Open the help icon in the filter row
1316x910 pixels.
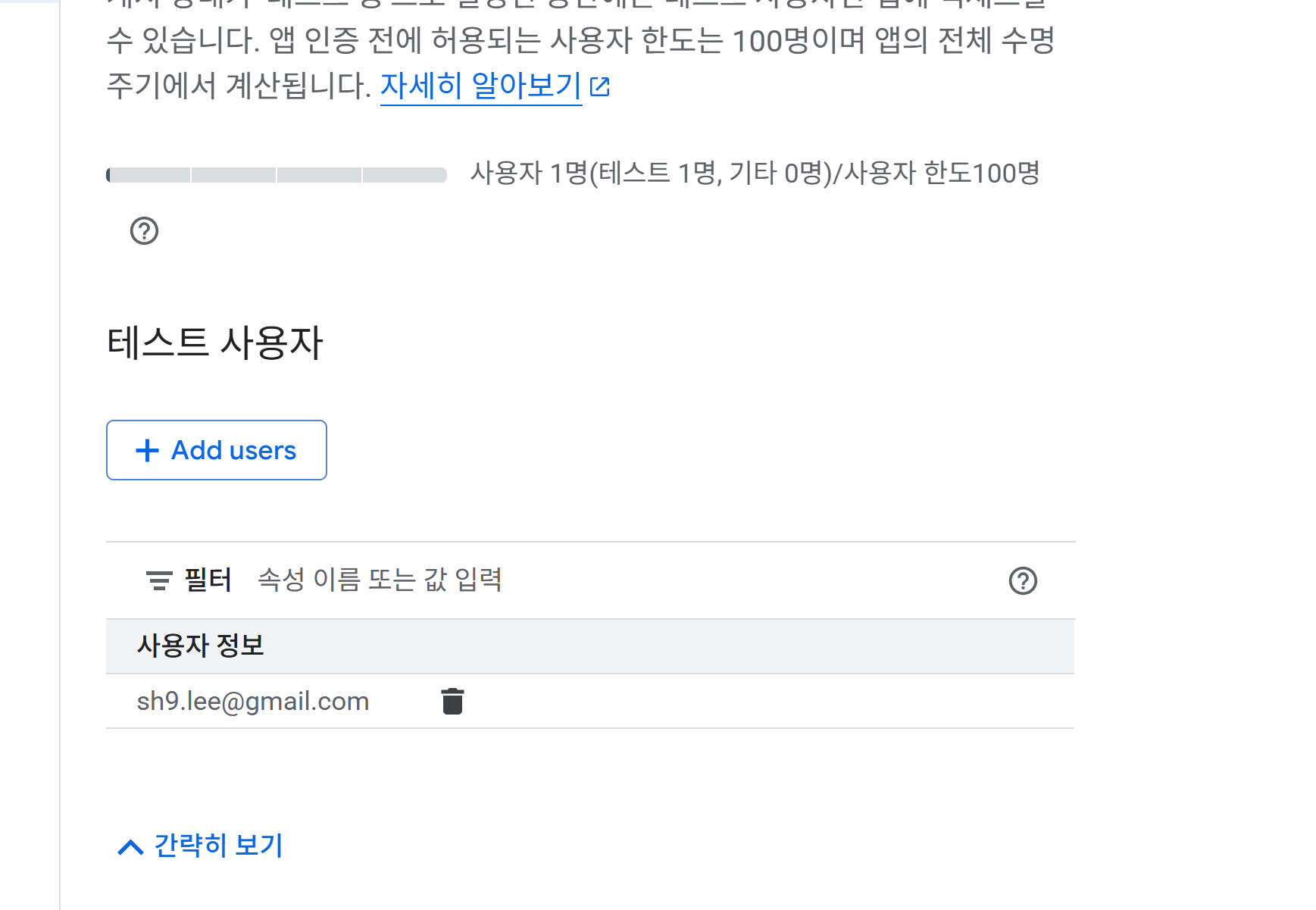tap(1023, 580)
